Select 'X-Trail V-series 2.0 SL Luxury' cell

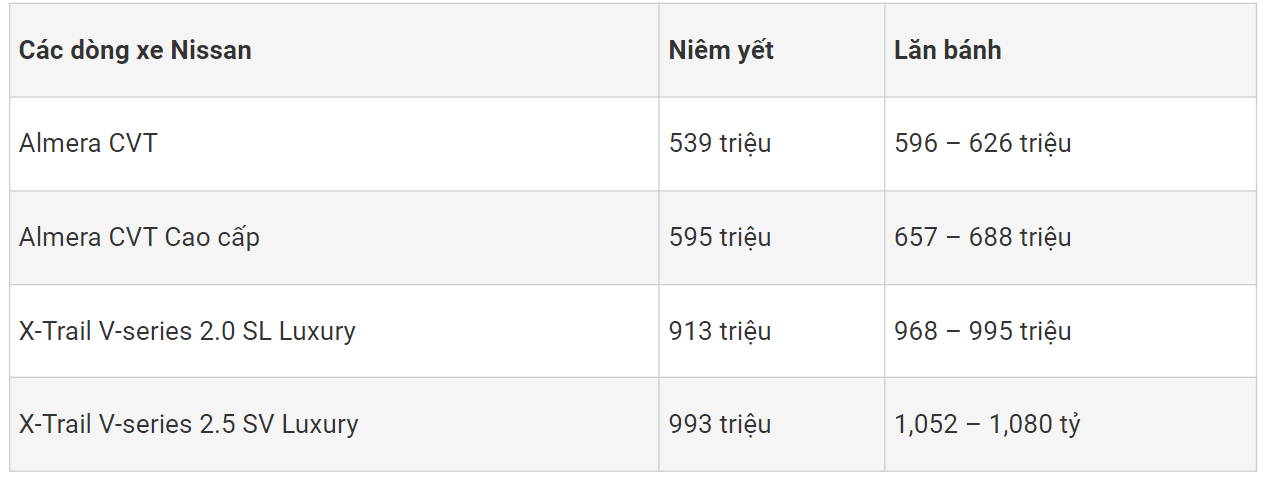click(x=187, y=331)
